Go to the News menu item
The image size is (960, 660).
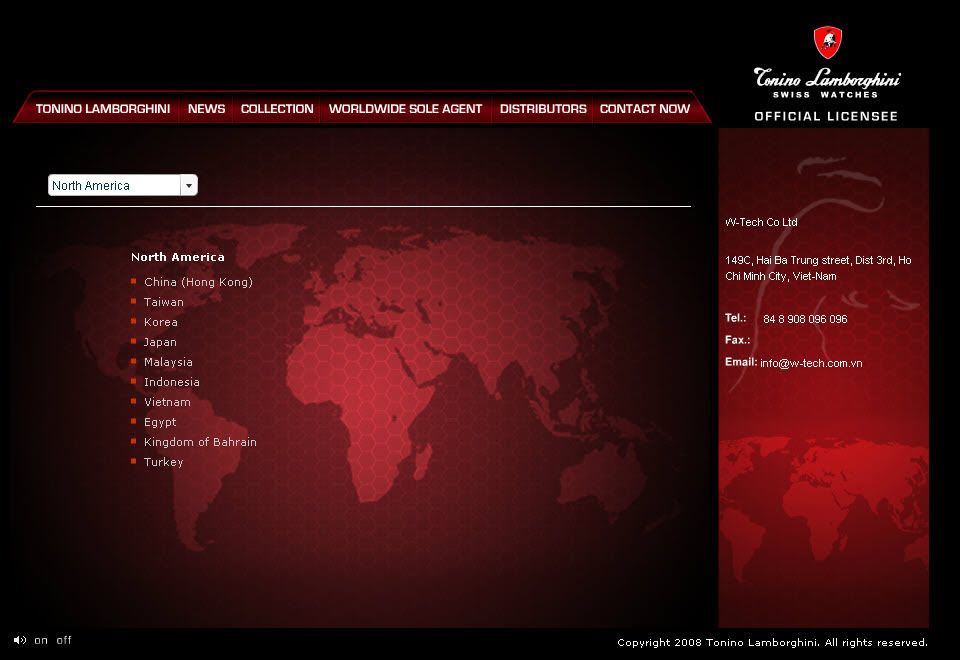(206, 108)
